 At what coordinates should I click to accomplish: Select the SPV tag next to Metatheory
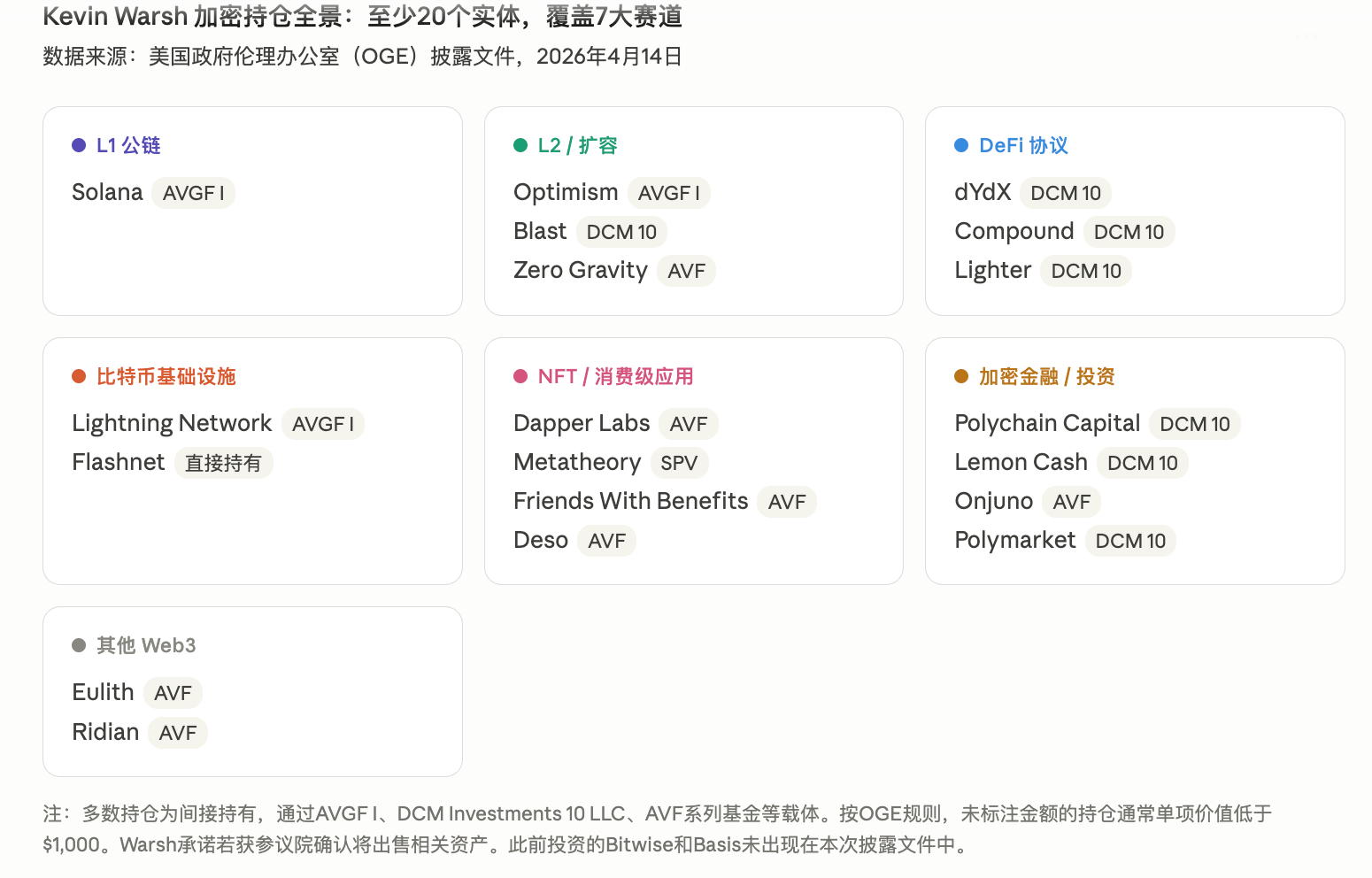[x=679, y=463]
